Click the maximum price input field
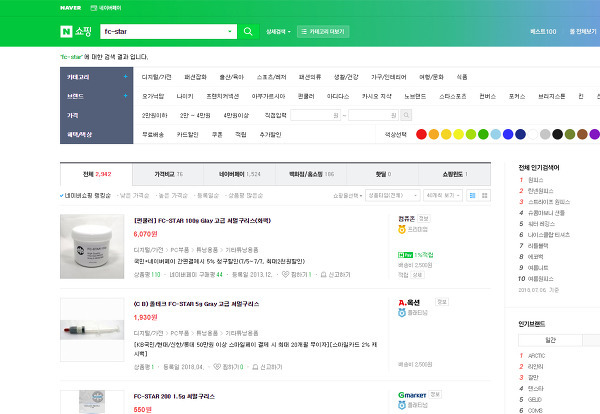600x414 pixels. click(x=373, y=115)
